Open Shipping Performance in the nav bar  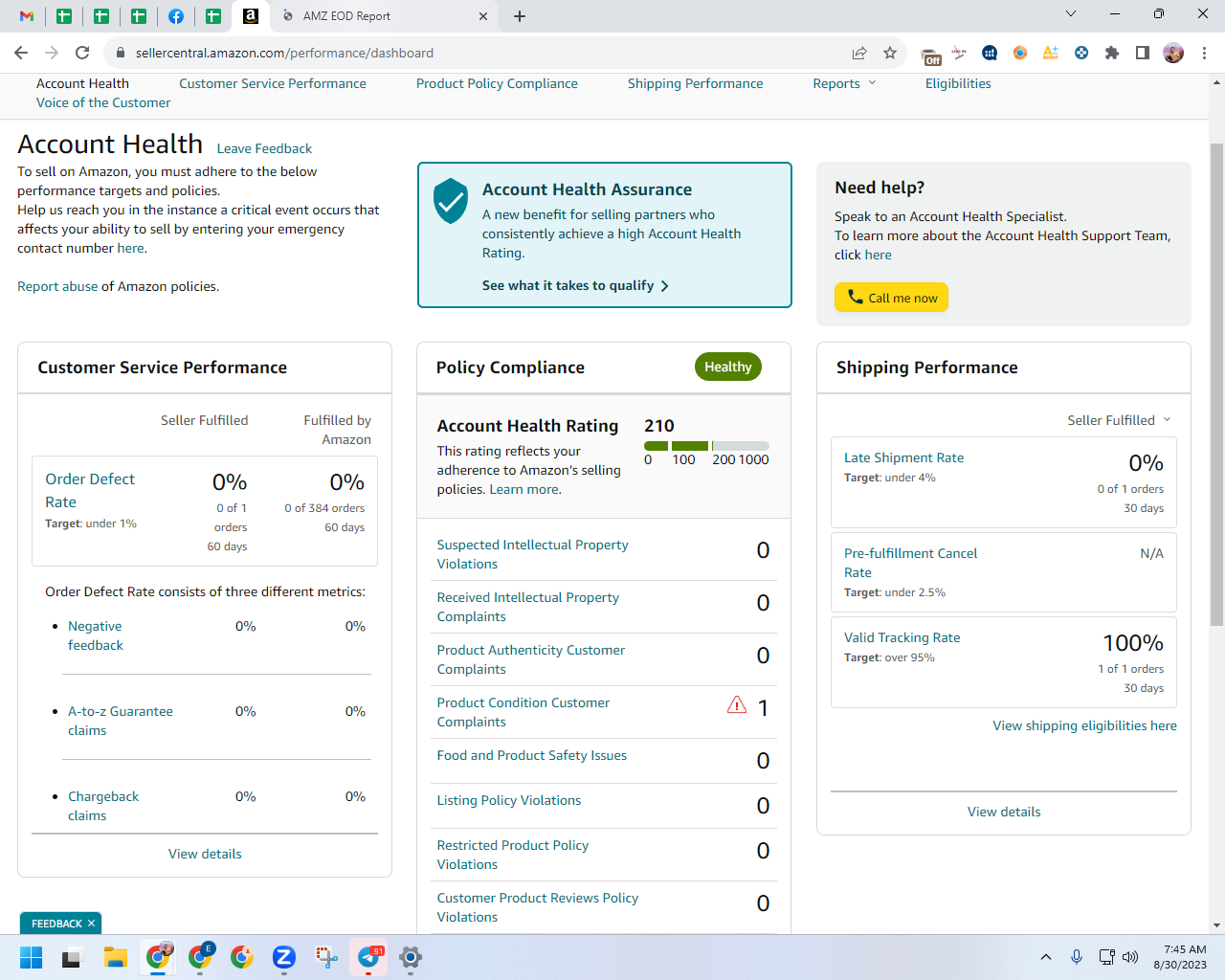[x=696, y=84]
